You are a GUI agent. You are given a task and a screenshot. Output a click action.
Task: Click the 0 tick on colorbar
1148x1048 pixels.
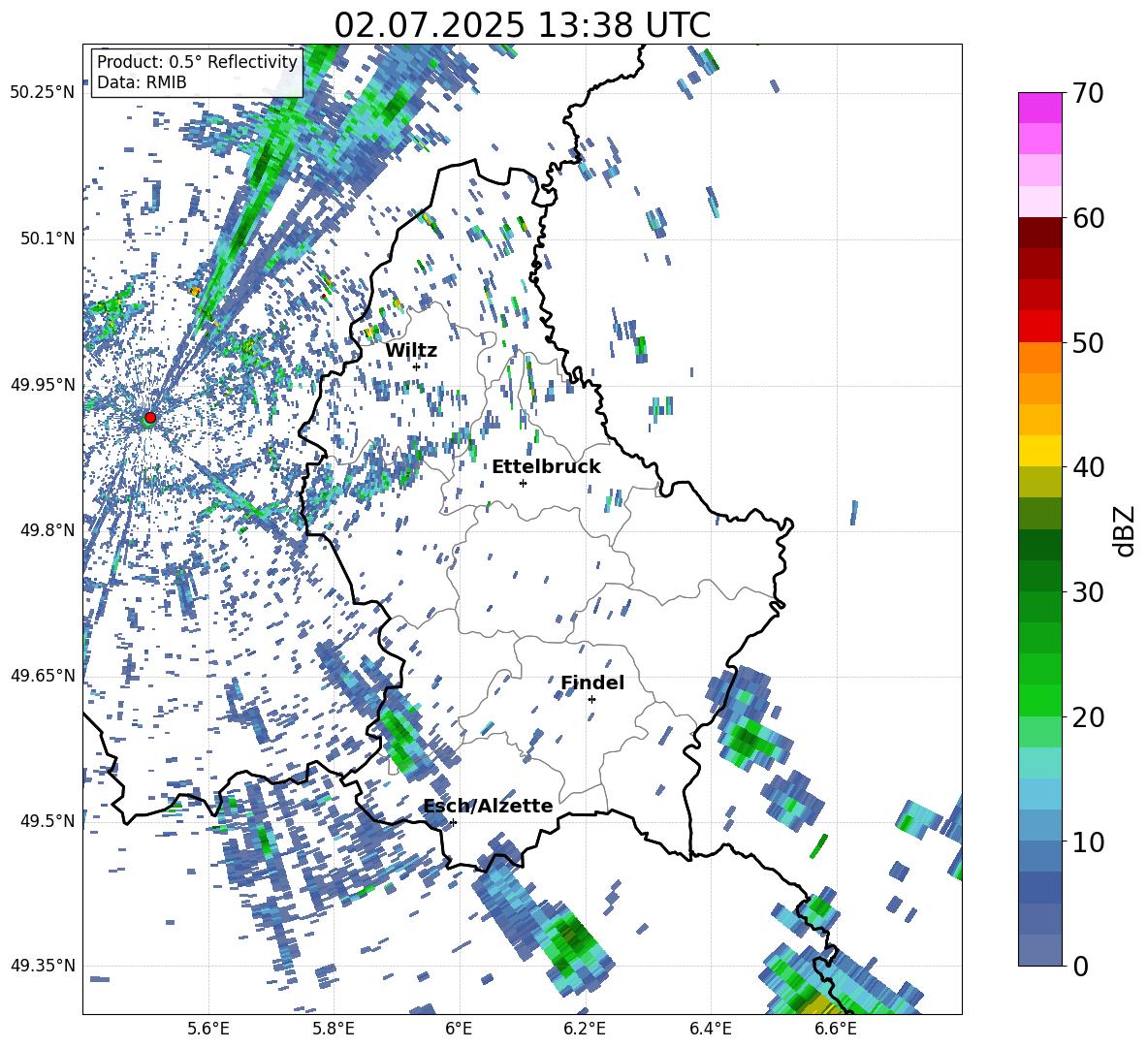click(1080, 966)
